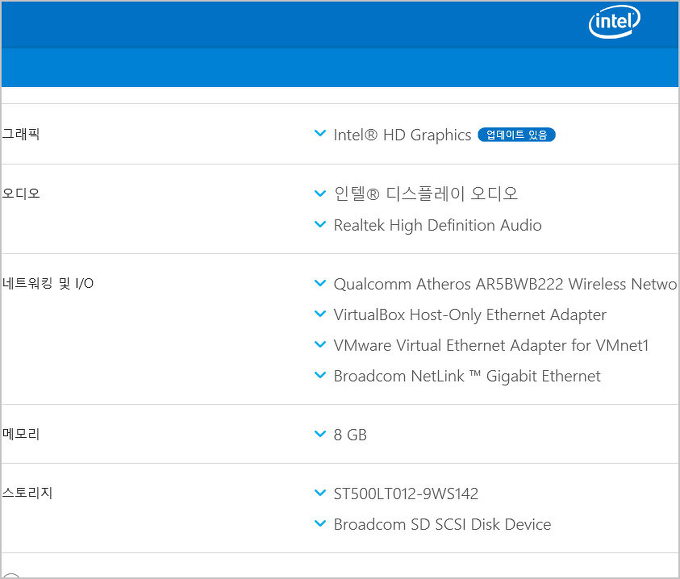Viewport: 680px width, 579px height.
Task: Expand the Qualcomm Atheros AR5BWB222 chevron arrow
Action: pyautogui.click(x=320, y=284)
